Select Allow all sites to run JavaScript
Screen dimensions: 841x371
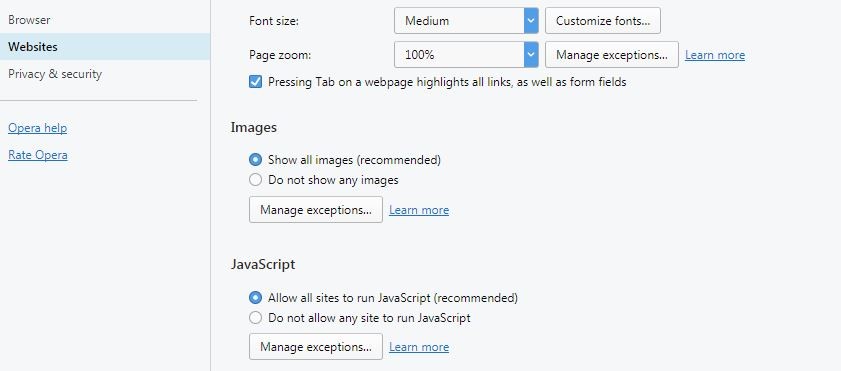pos(256,298)
